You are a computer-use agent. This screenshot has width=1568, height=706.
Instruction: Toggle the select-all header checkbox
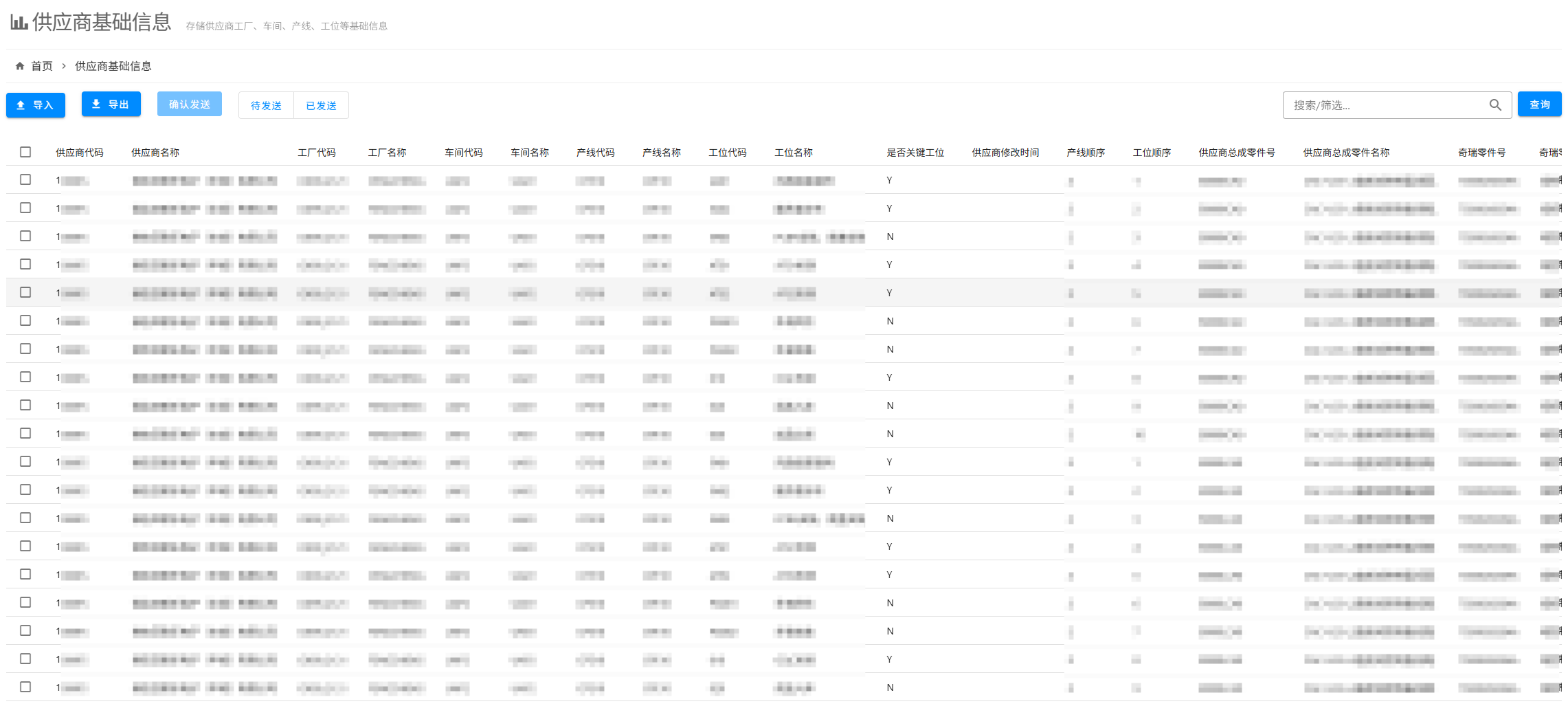(x=25, y=152)
